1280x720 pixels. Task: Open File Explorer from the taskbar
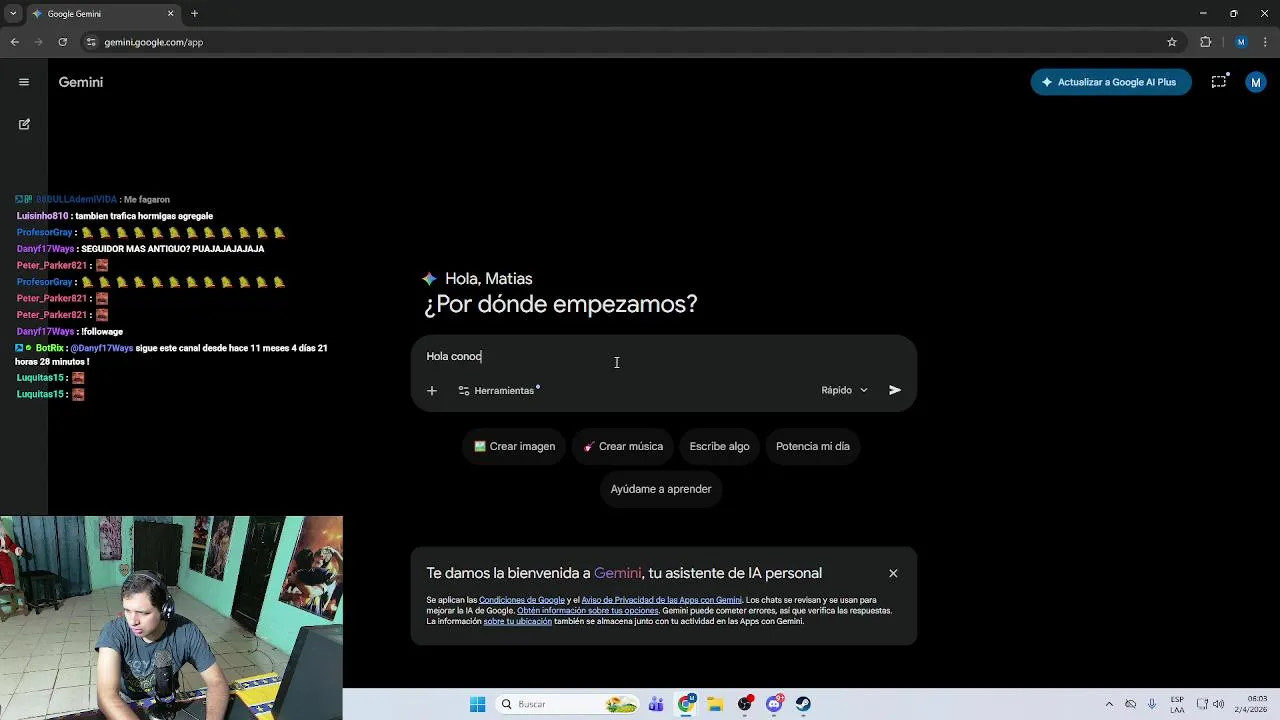(716, 704)
